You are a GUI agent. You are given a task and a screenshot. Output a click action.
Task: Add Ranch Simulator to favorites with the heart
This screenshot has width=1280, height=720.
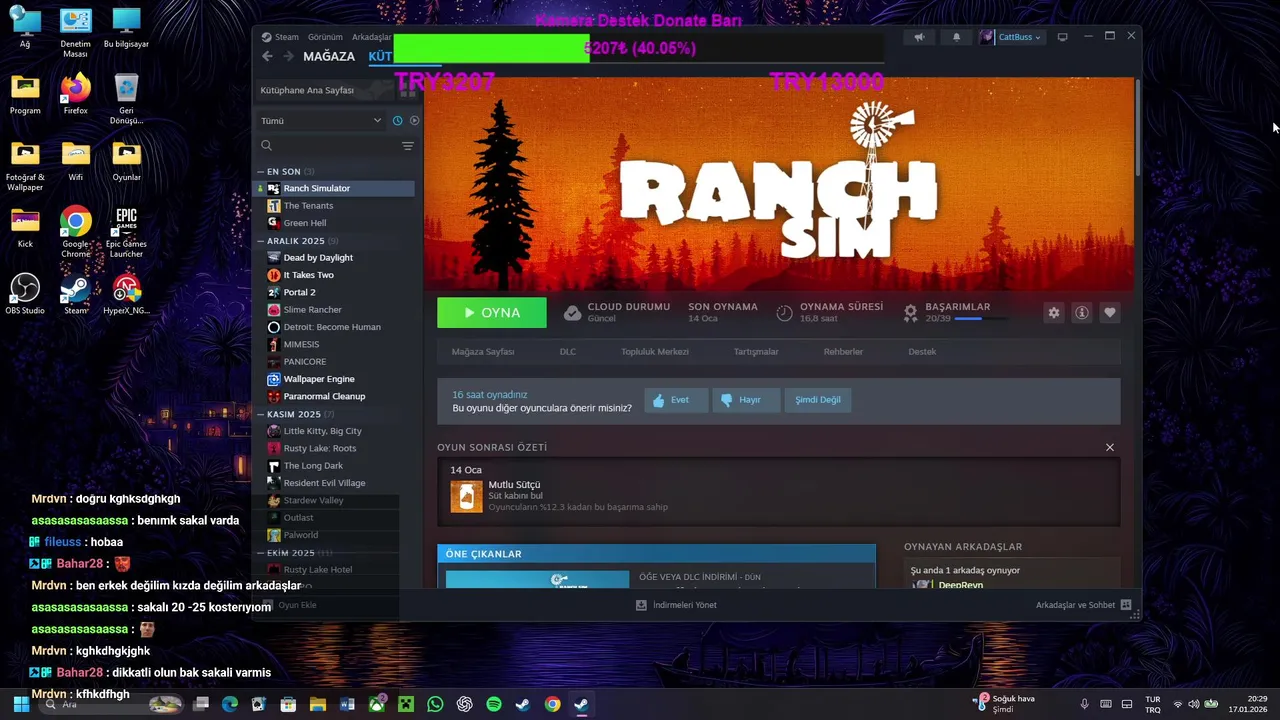pos(1109,313)
